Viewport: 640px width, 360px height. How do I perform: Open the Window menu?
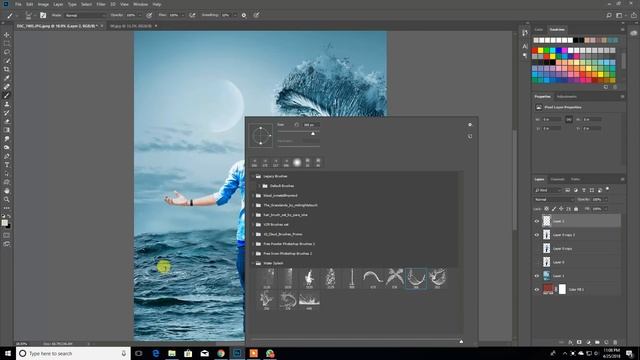(x=140, y=4)
